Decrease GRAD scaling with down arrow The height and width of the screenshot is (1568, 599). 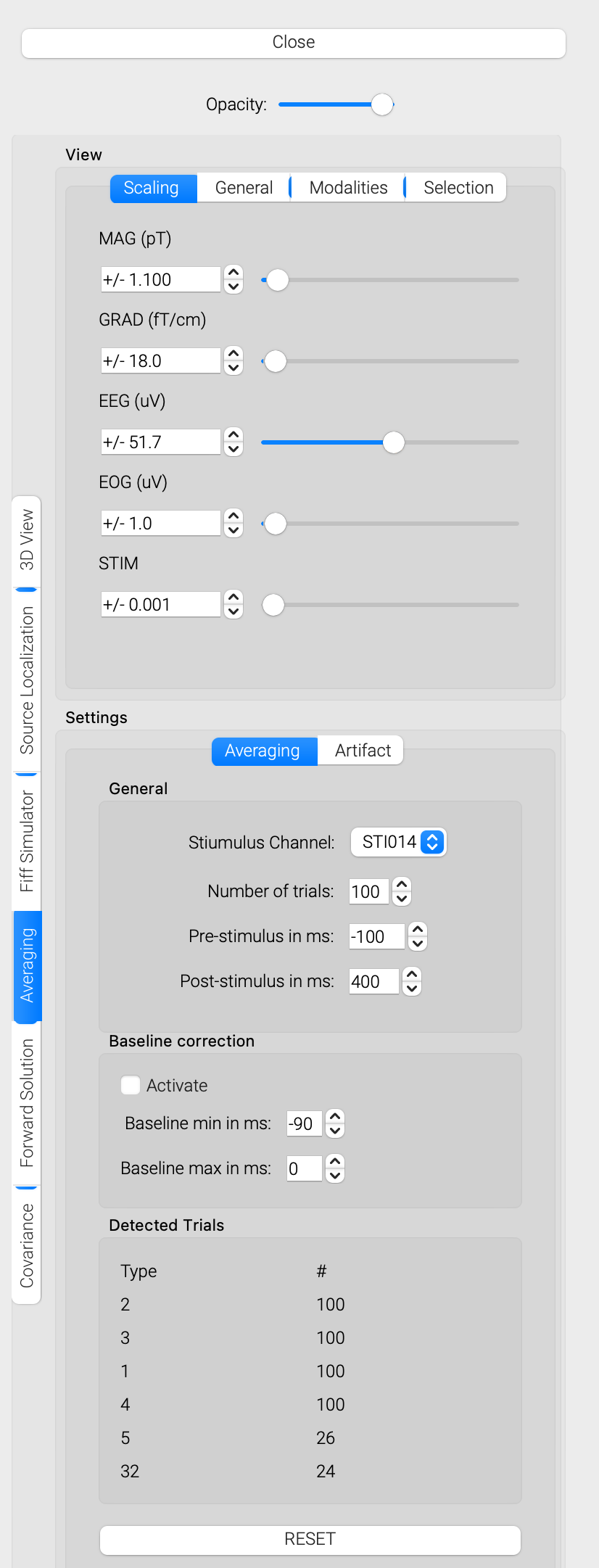(234, 368)
